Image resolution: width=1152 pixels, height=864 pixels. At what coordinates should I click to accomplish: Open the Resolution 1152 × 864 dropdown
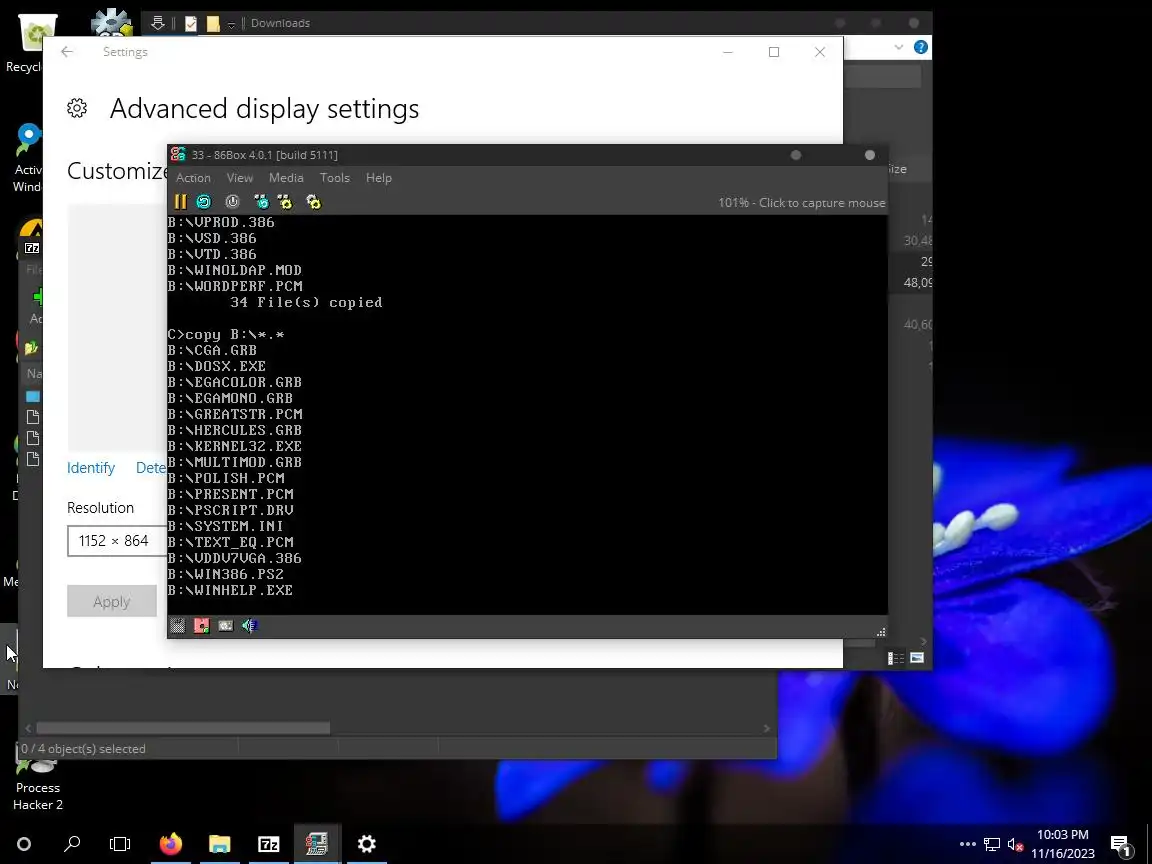coord(118,541)
